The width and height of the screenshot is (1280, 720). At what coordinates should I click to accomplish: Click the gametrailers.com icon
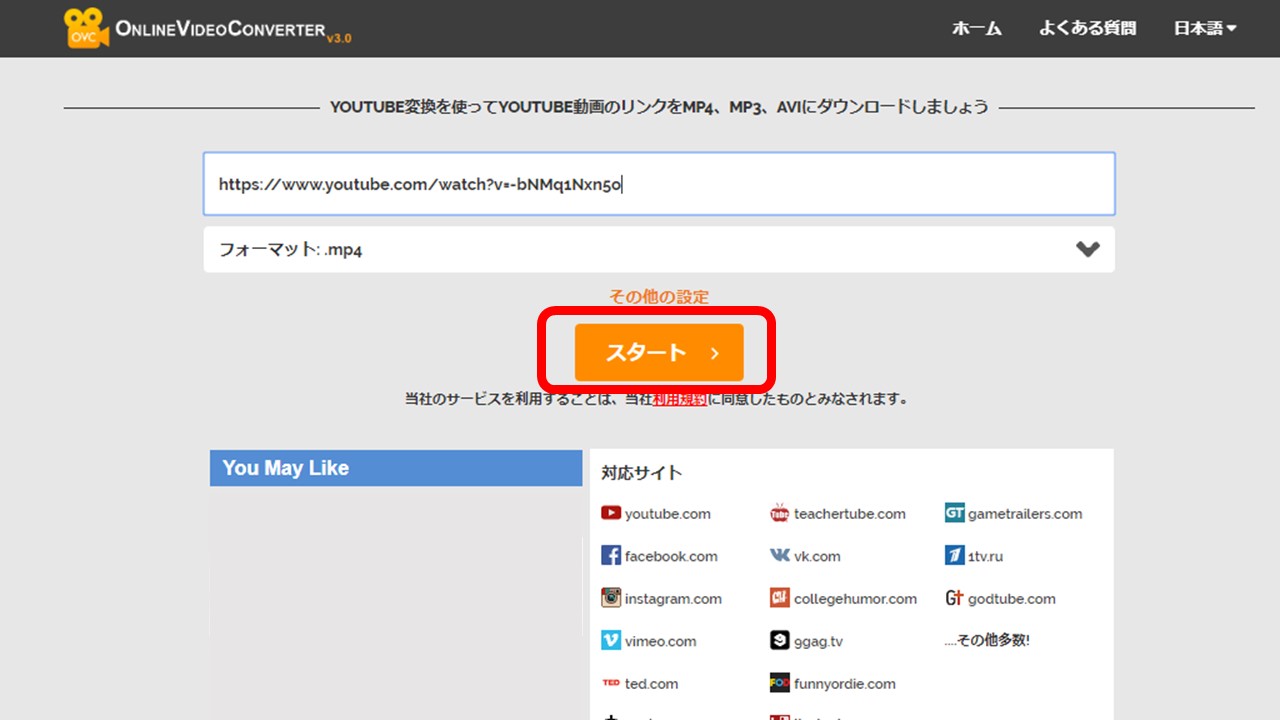(x=954, y=513)
